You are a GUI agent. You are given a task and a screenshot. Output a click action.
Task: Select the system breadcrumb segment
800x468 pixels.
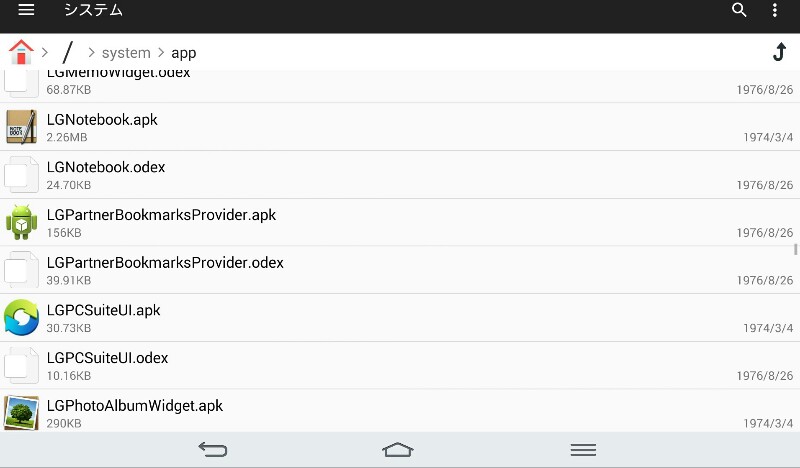(126, 53)
